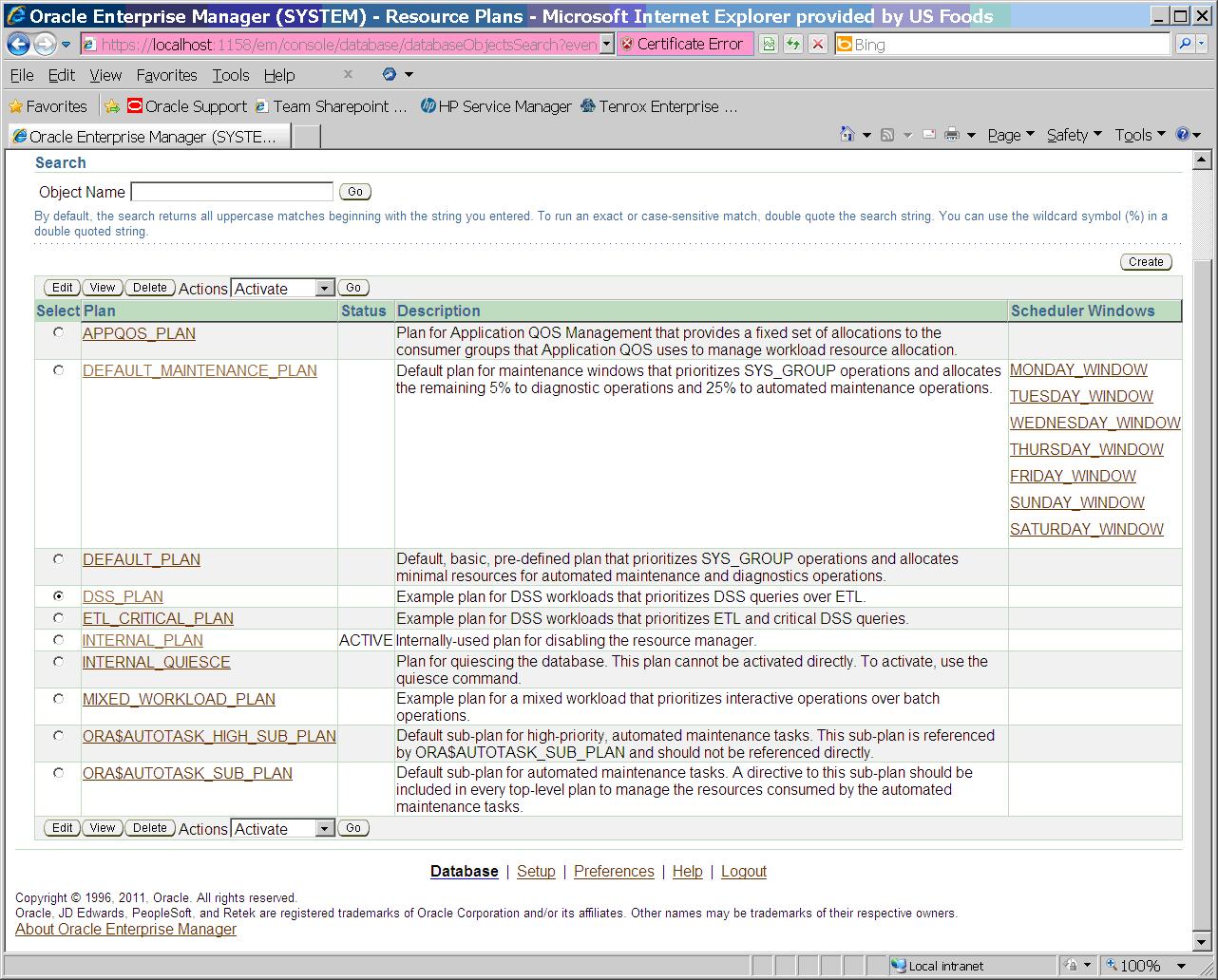1218x980 pixels.
Task: Click the blue Help question mark icon
Action: (x=1183, y=135)
